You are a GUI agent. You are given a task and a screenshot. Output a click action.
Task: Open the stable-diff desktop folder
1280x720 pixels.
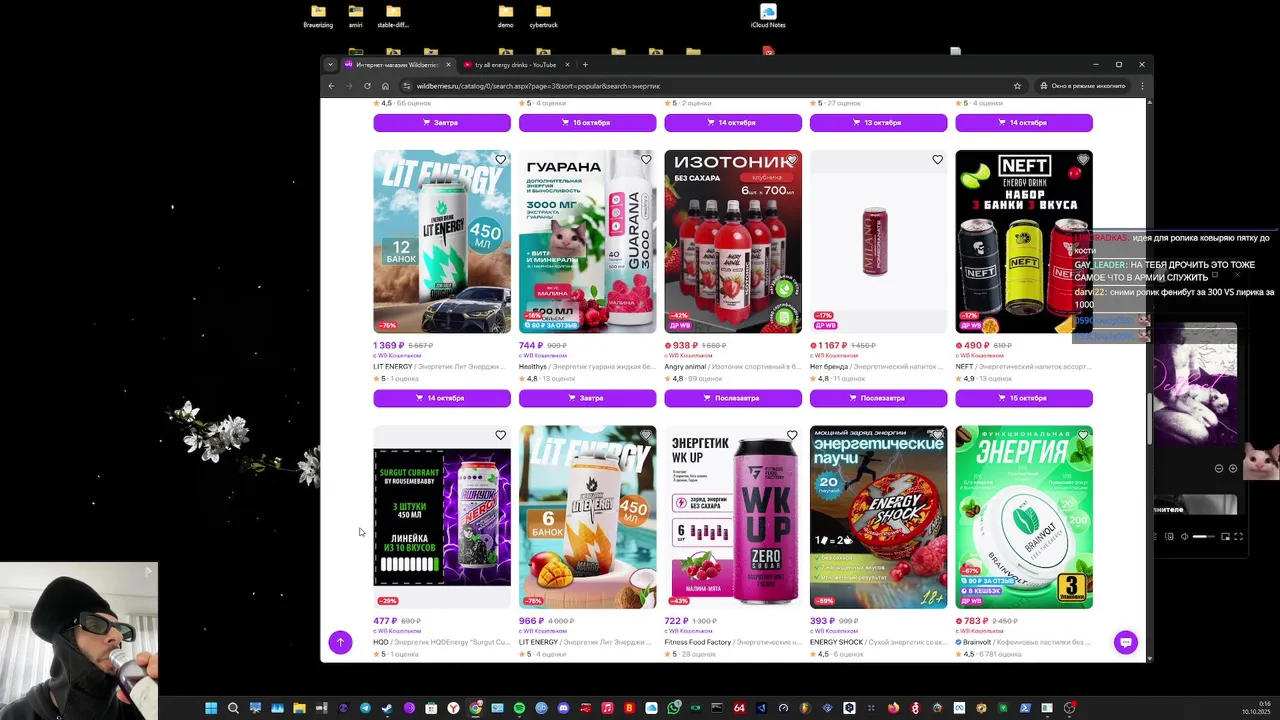[393, 16]
